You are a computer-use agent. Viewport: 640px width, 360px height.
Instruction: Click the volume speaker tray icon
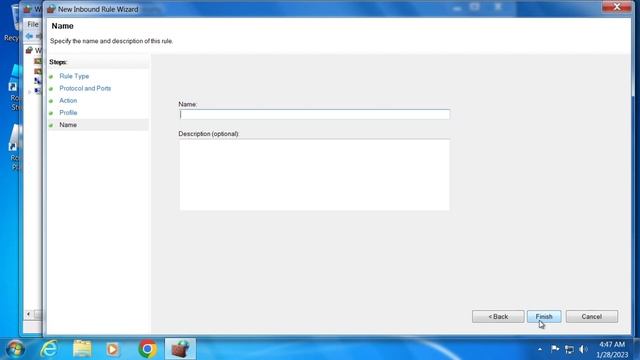[x=583, y=349]
